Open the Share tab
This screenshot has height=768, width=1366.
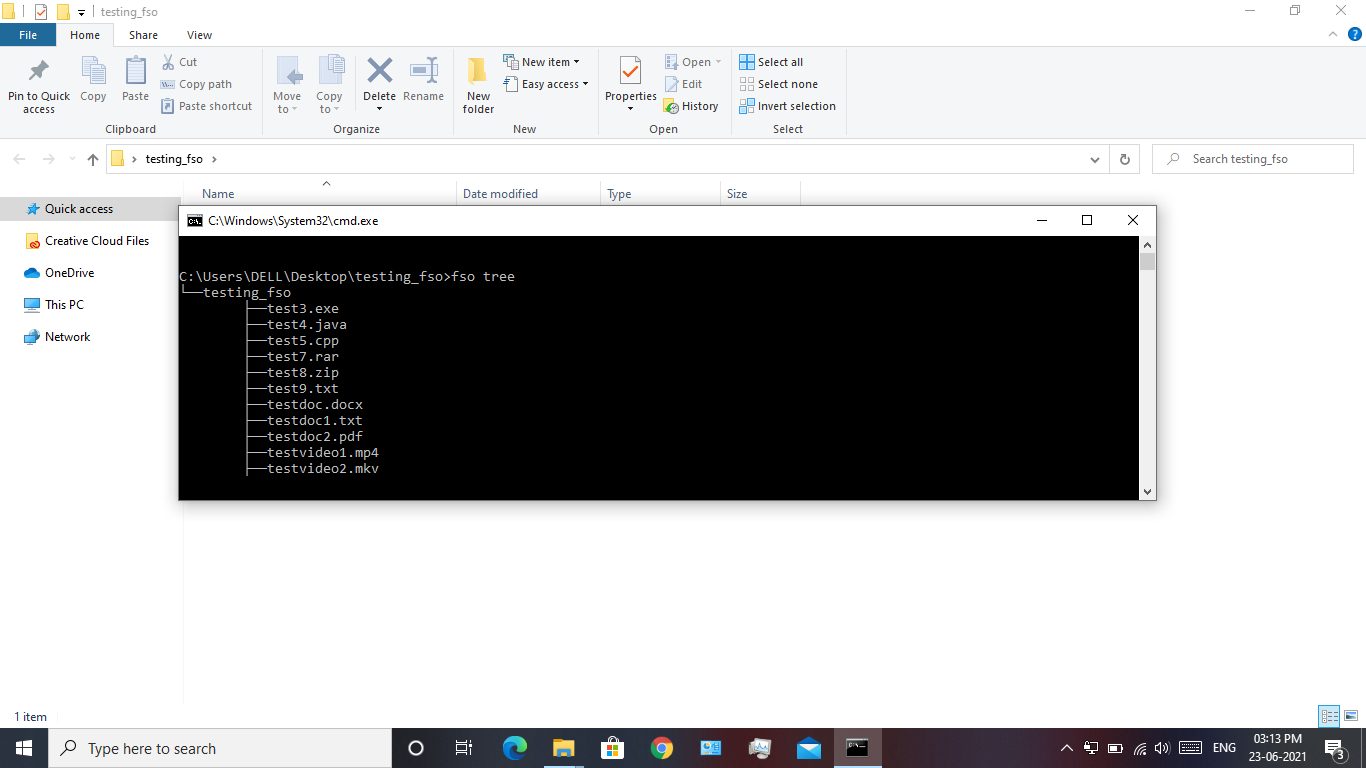[x=143, y=34]
